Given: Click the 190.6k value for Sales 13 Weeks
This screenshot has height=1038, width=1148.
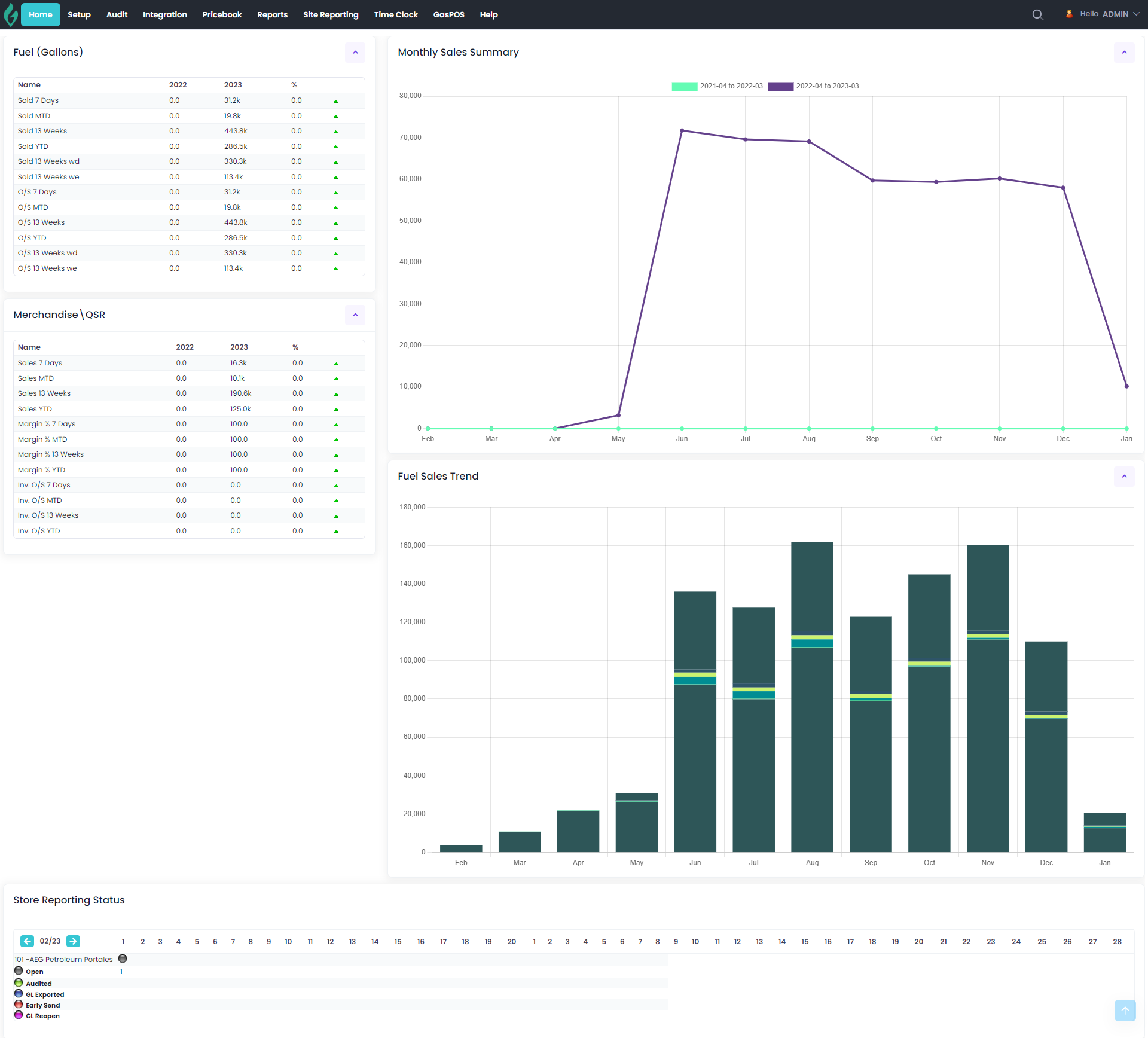Looking at the screenshot, I should [241, 393].
